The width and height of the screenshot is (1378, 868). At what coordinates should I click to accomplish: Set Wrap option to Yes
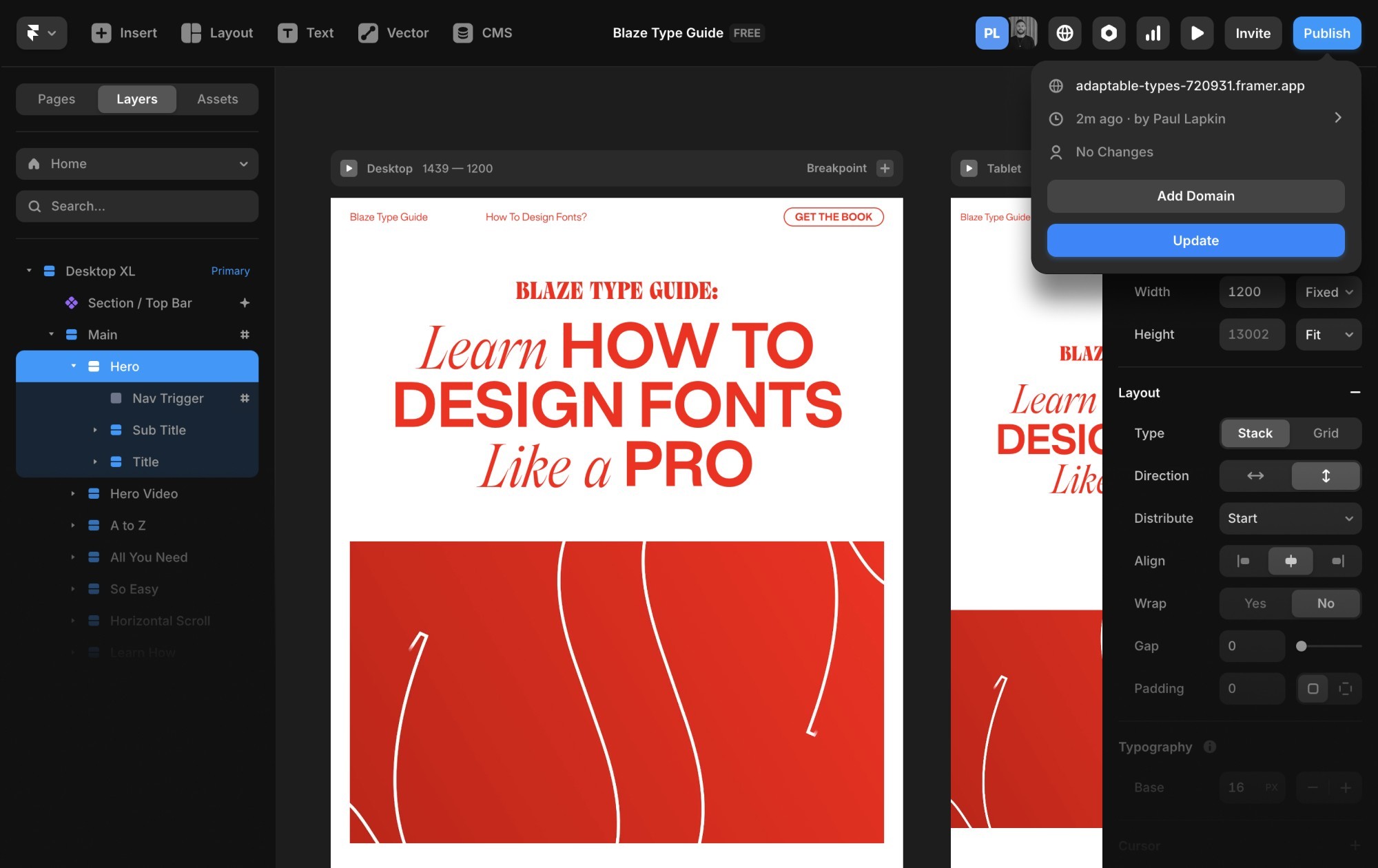pyautogui.click(x=1255, y=603)
